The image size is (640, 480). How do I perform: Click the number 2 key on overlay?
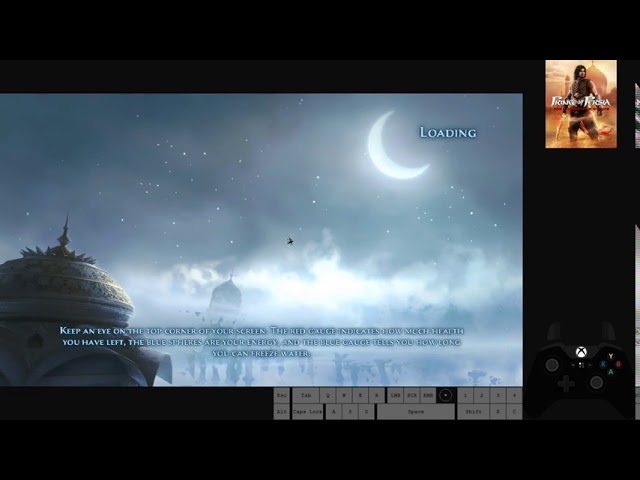coord(482,395)
